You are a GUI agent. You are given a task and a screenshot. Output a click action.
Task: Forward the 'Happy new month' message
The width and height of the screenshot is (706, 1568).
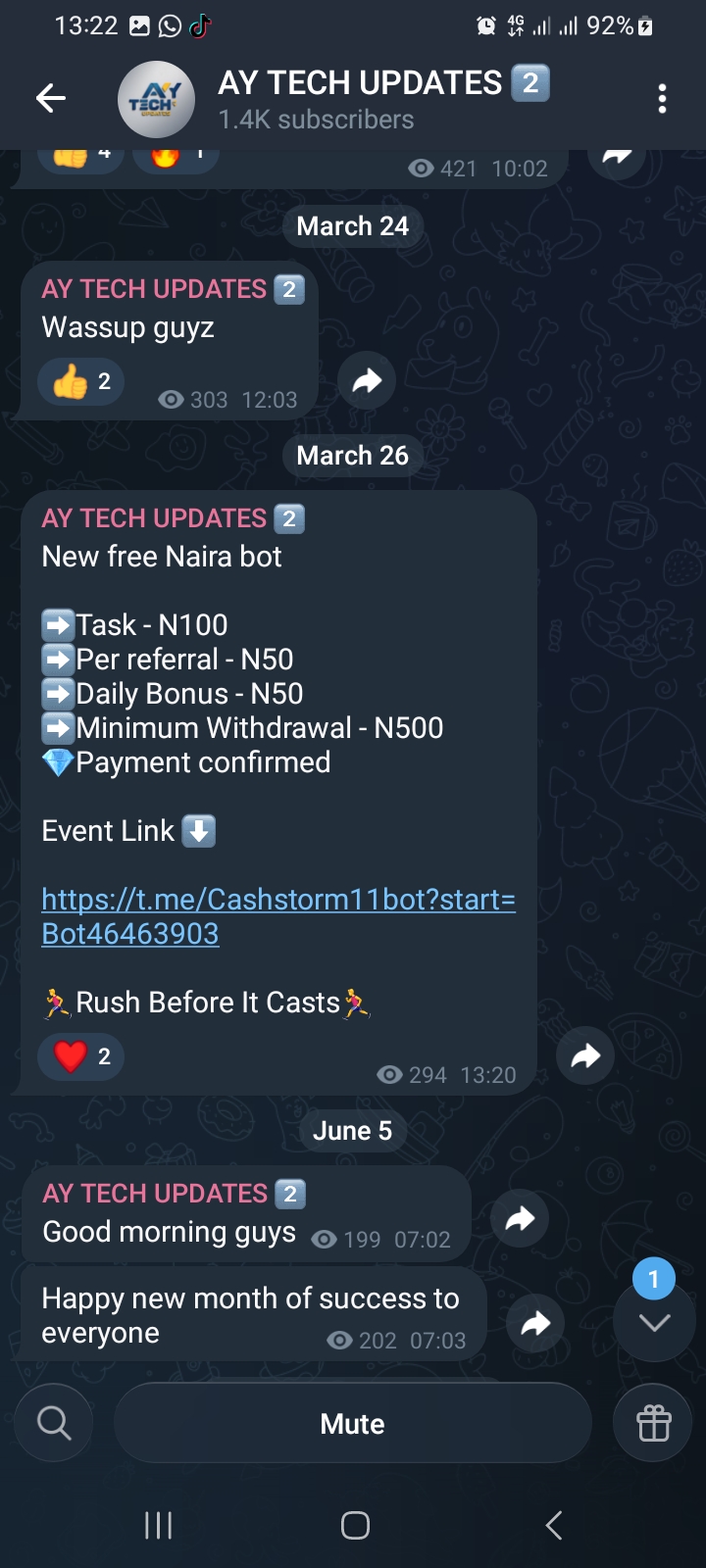click(535, 1324)
